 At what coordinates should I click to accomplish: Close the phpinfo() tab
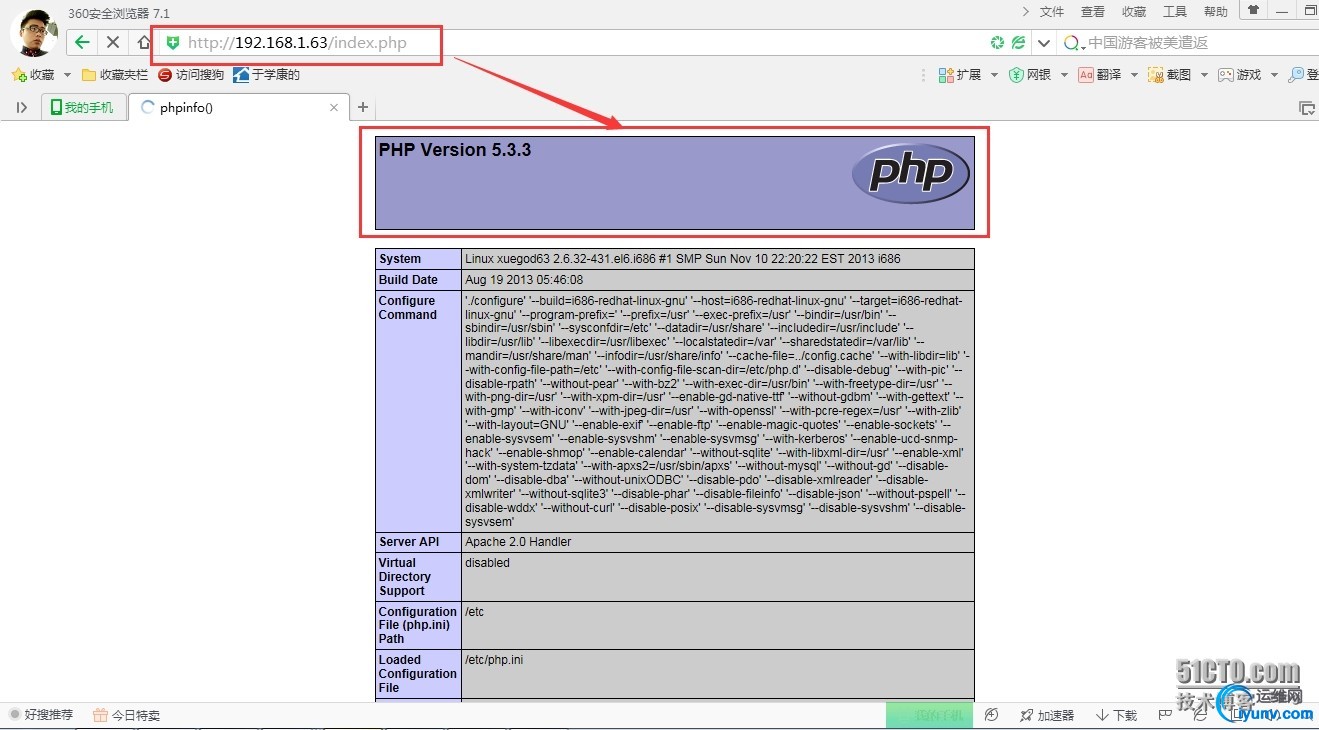click(335, 108)
